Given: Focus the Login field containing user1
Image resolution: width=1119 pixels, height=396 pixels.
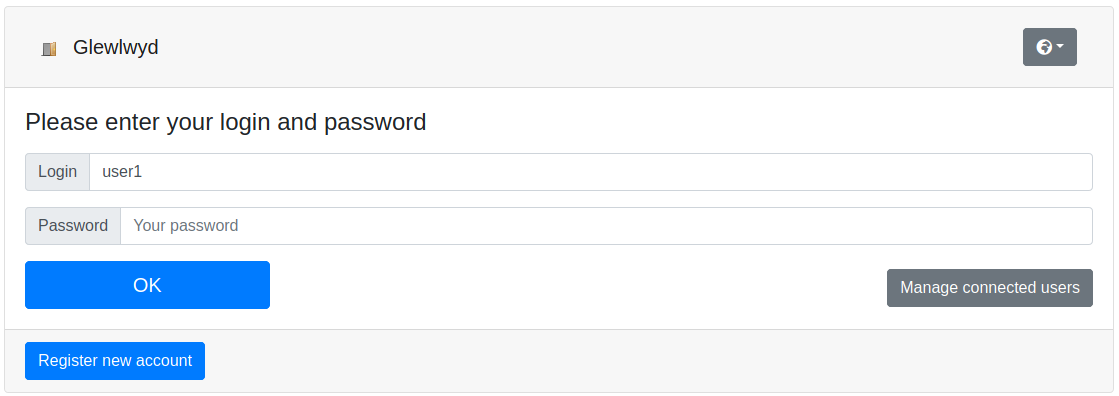Looking at the screenshot, I should click(590, 172).
